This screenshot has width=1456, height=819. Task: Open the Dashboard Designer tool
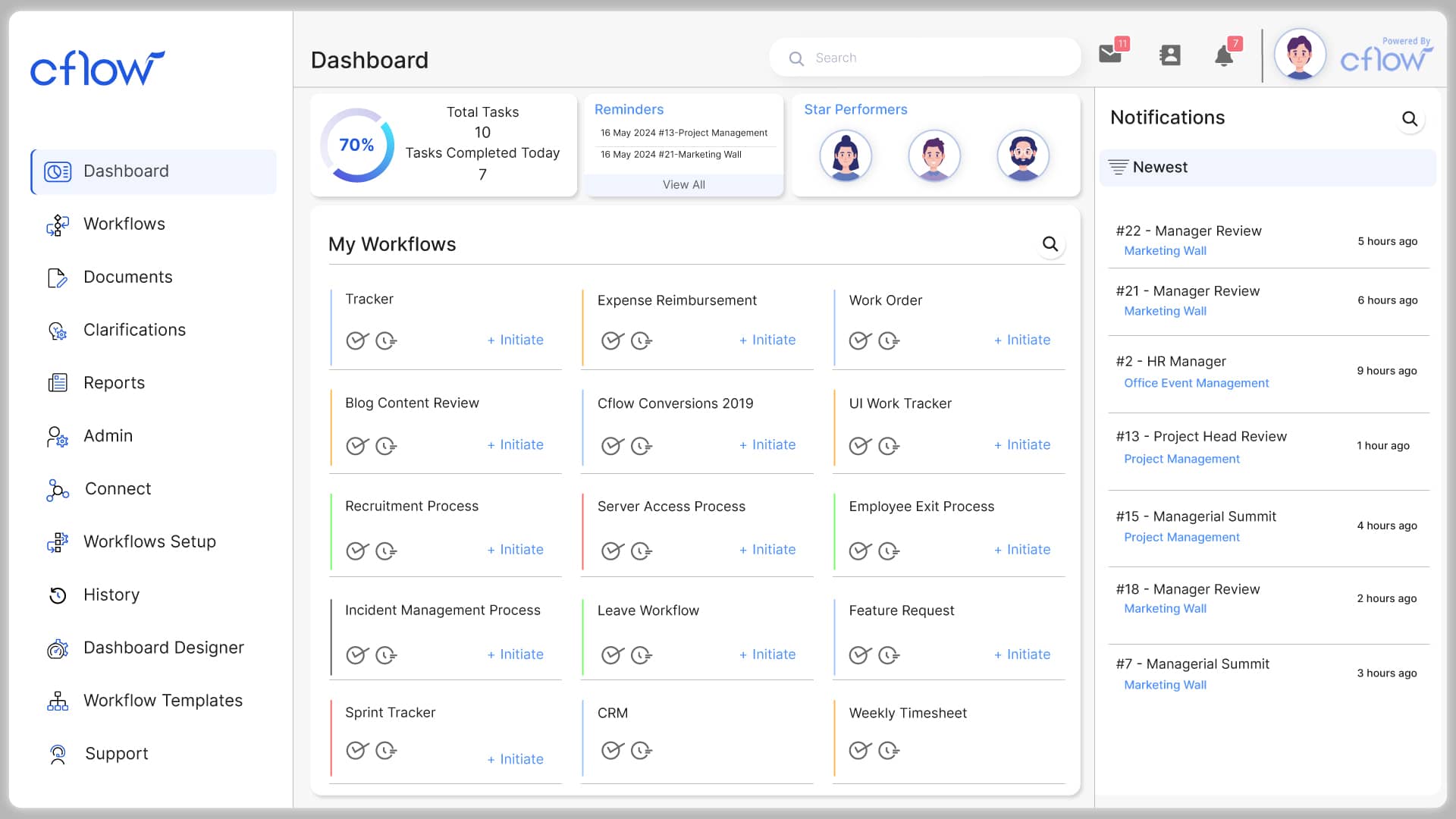[164, 648]
